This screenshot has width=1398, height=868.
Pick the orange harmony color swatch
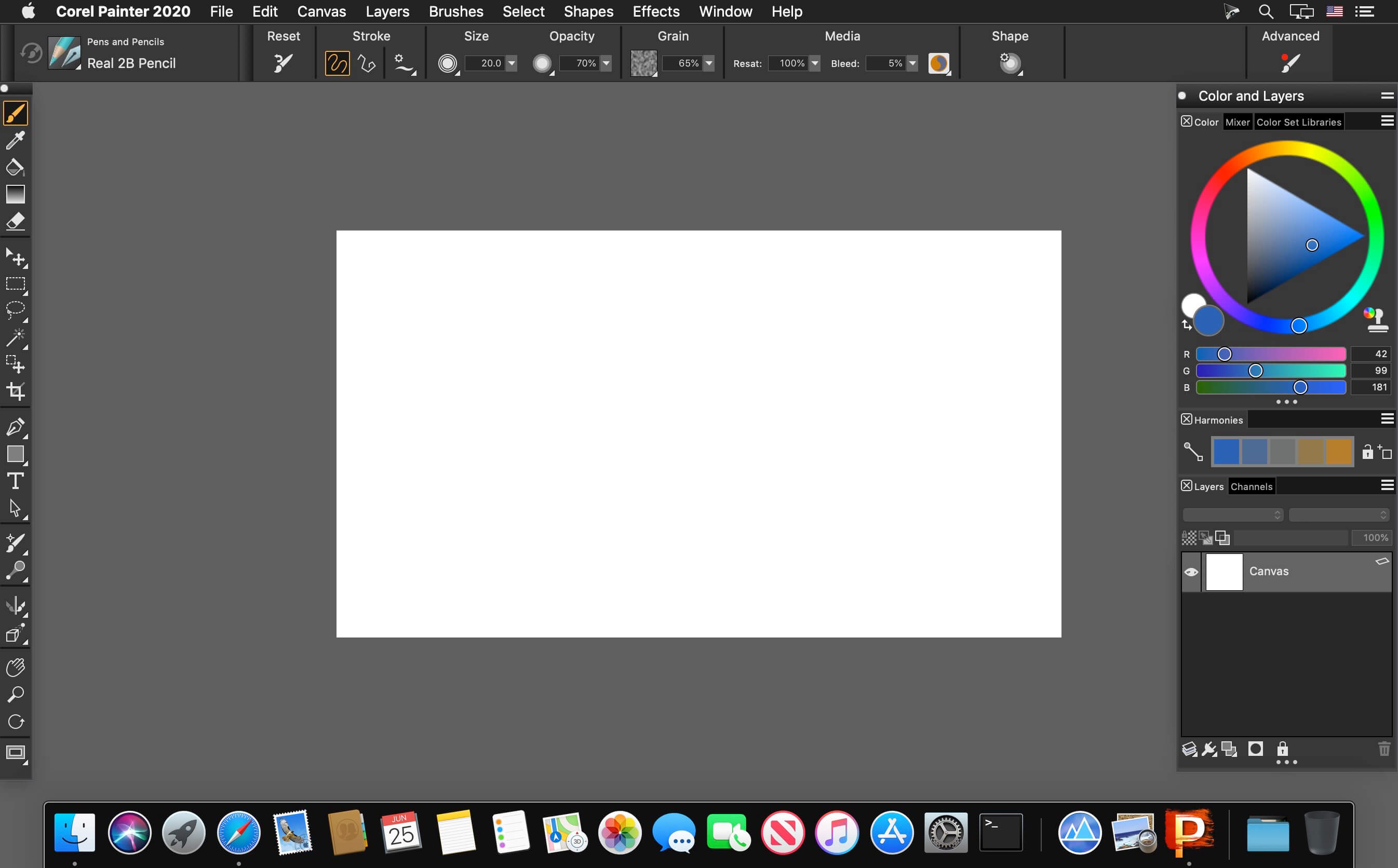click(1338, 452)
